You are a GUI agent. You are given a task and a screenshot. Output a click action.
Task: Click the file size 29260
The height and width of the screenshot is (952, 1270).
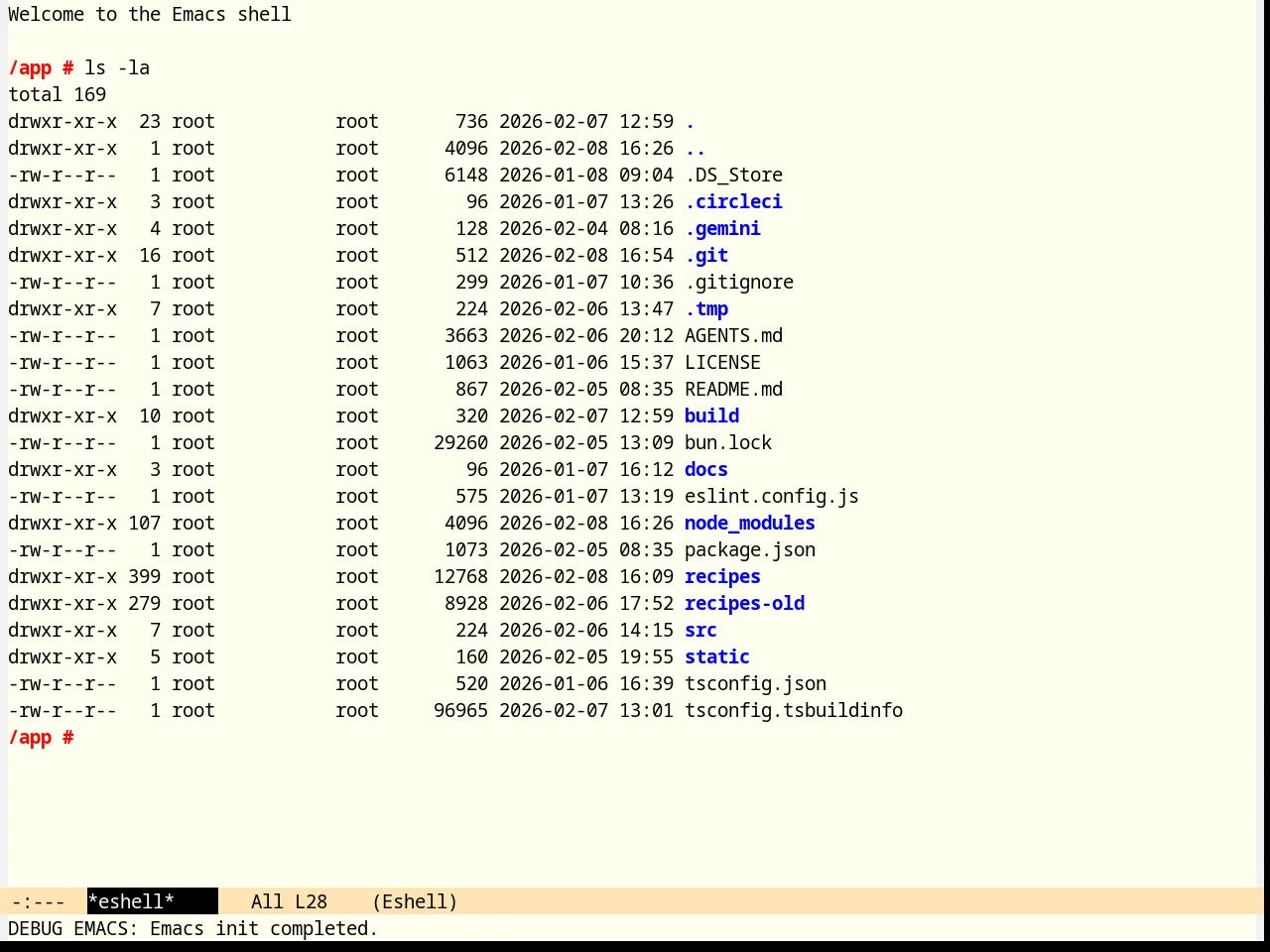point(460,443)
